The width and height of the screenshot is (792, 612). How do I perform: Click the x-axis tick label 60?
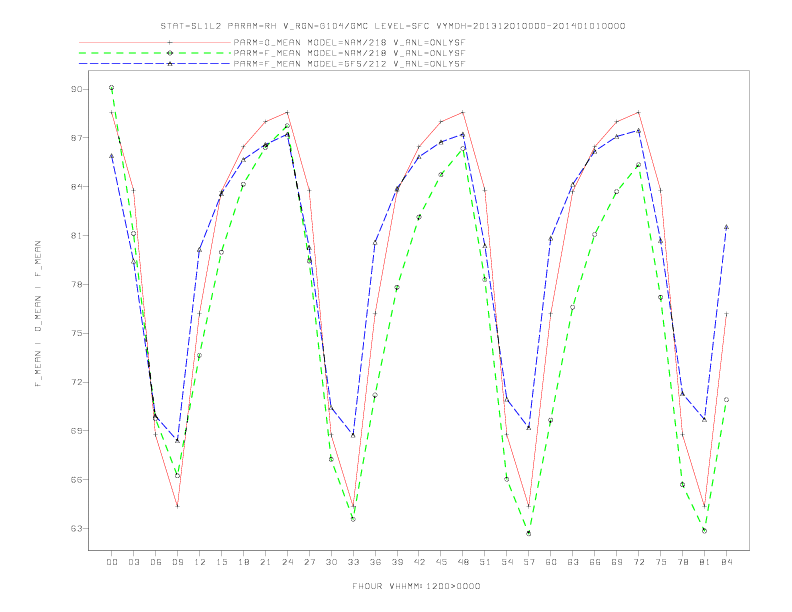pos(551,562)
